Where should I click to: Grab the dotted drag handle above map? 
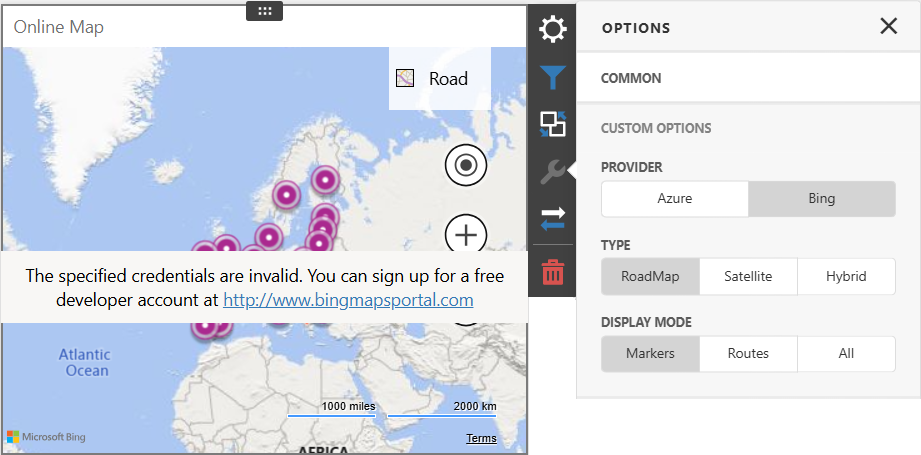pyautogui.click(x=264, y=11)
